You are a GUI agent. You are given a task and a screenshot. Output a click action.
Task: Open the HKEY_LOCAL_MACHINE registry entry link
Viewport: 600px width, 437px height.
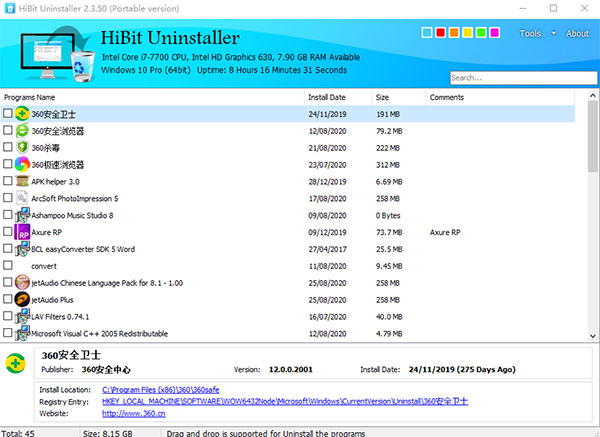point(285,401)
